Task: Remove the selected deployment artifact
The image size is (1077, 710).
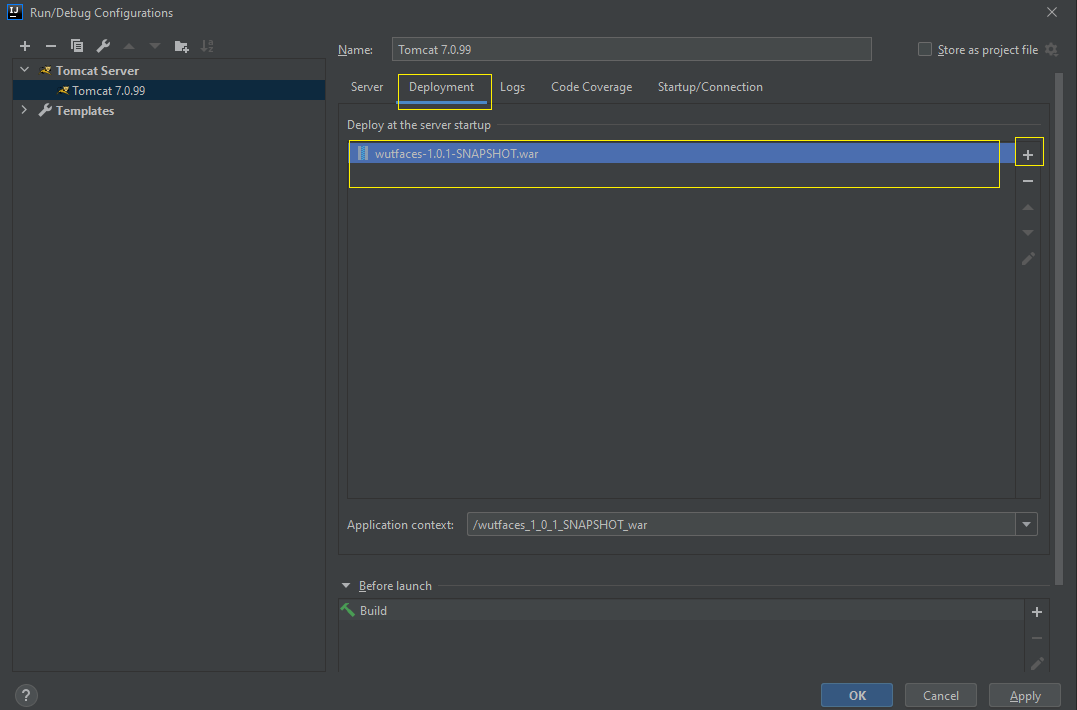Action: click(x=1028, y=181)
